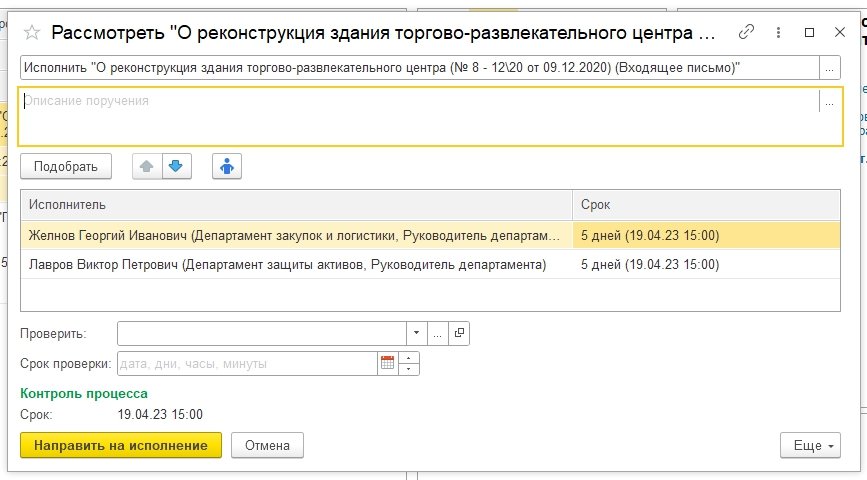Image resolution: width=867 pixels, height=480 pixels.
Task: Add the form to favorites with the star
Action: 32,33
